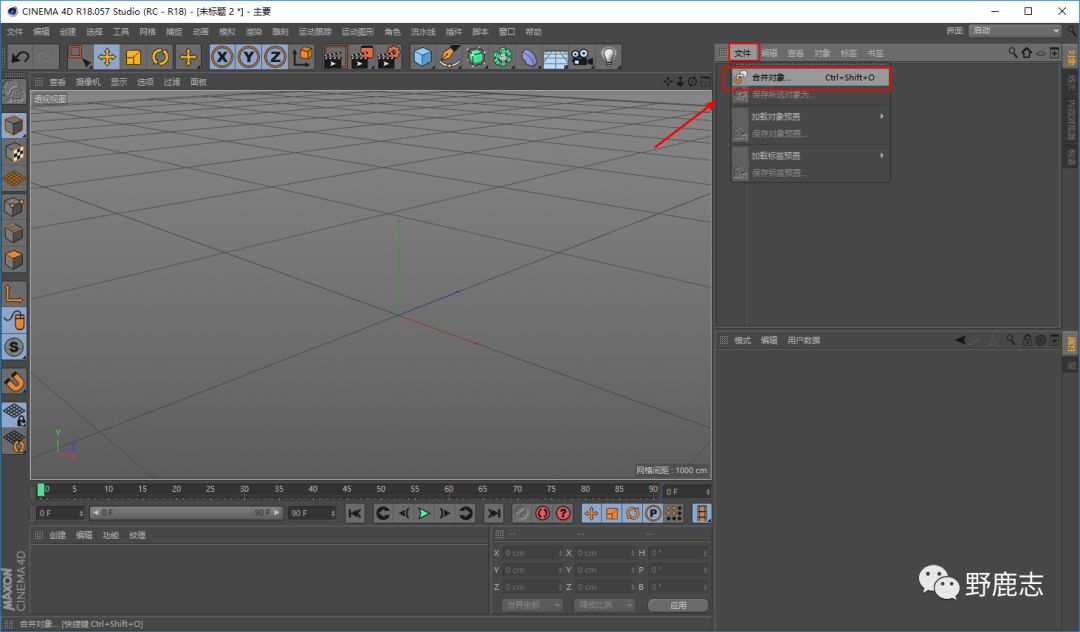Open the 用户数据 menu in Attributes panel
The height and width of the screenshot is (632, 1080).
[803, 340]
